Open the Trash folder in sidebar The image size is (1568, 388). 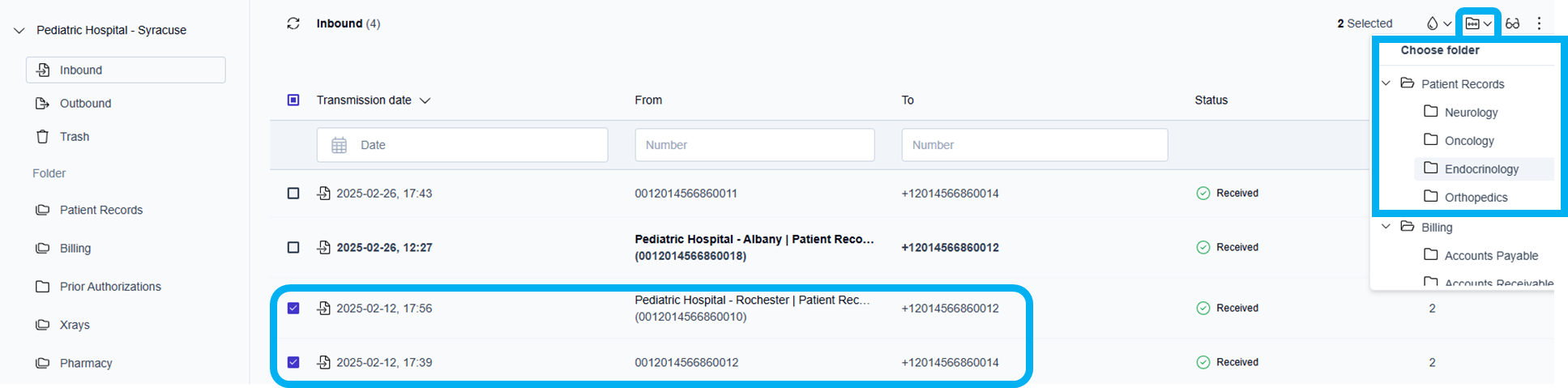(x=74, y=137)
